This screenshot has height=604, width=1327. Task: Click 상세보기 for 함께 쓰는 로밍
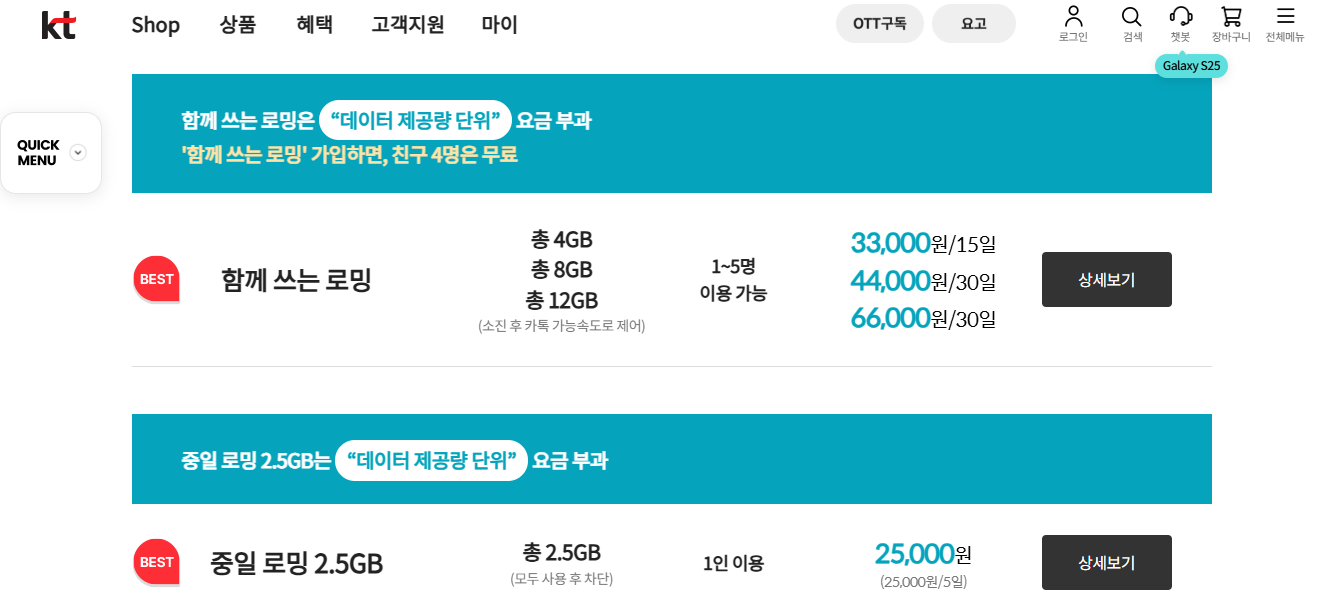(1106, 279)
